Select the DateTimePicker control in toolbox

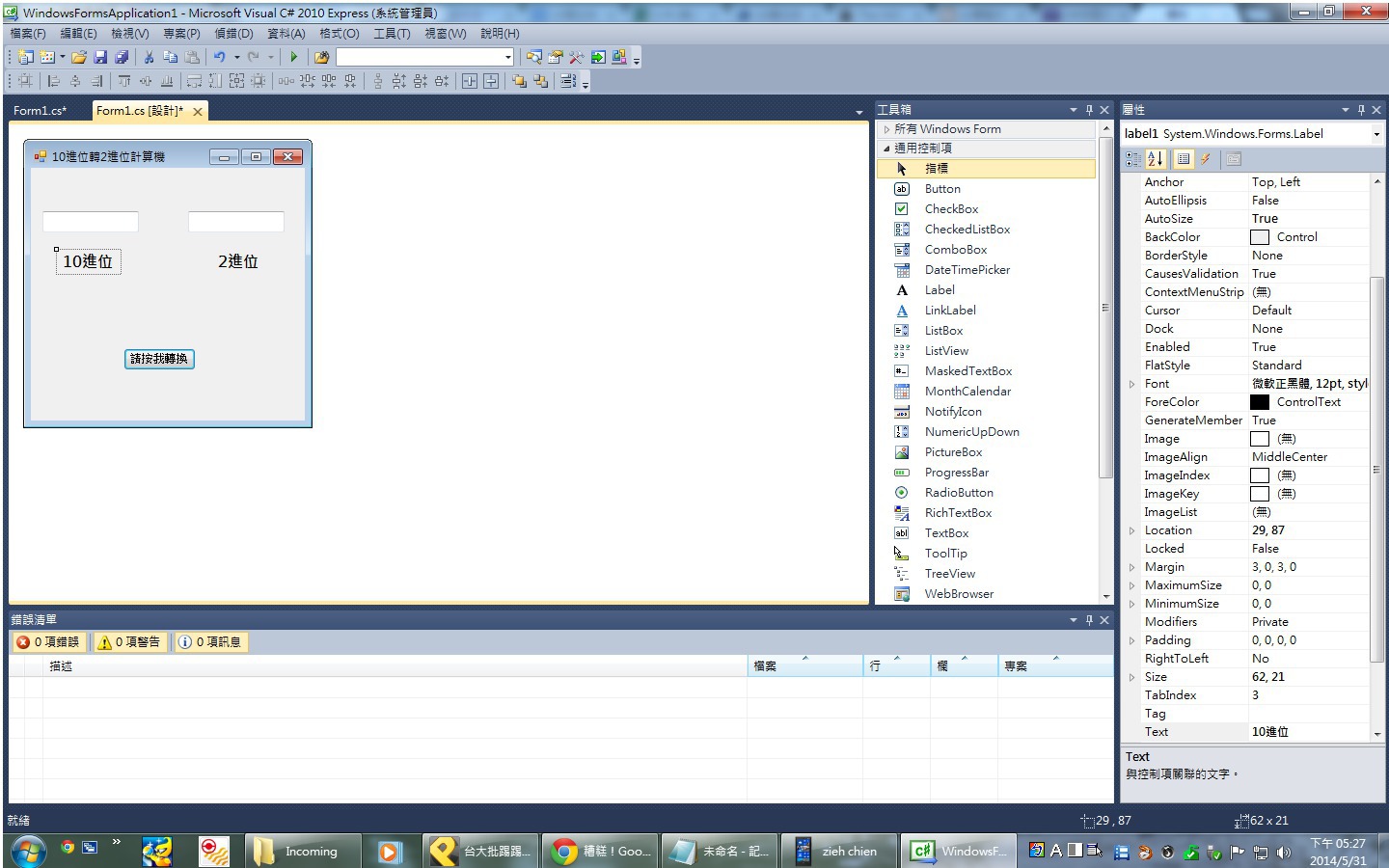(967, 270)
